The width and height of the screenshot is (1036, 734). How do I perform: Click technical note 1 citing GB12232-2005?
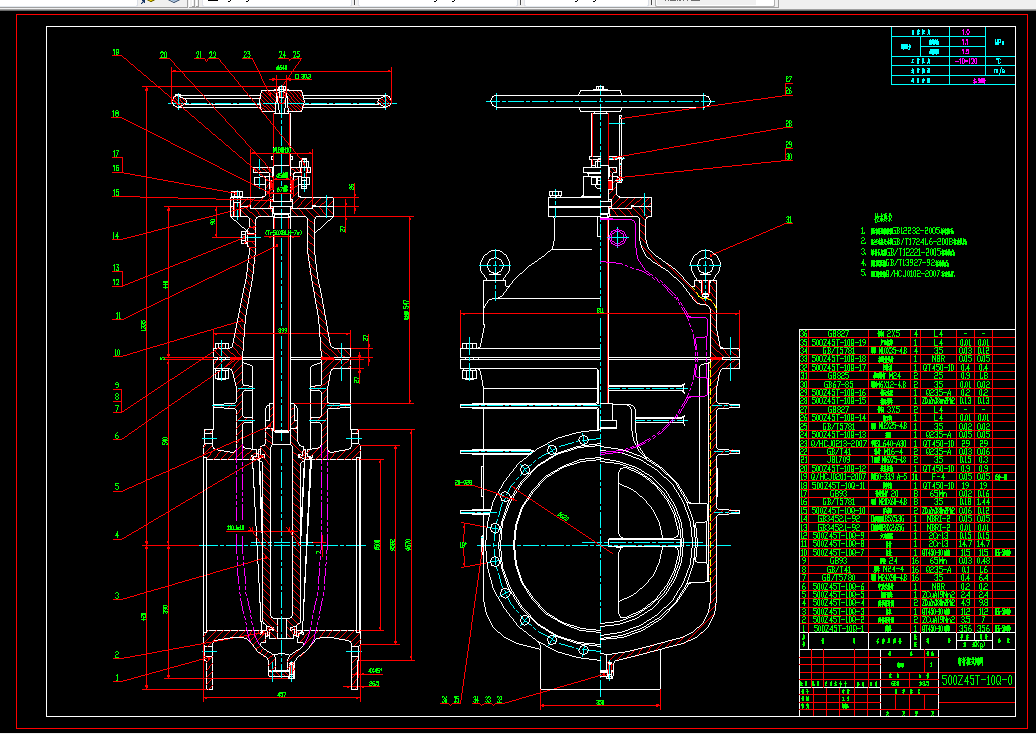908,231
